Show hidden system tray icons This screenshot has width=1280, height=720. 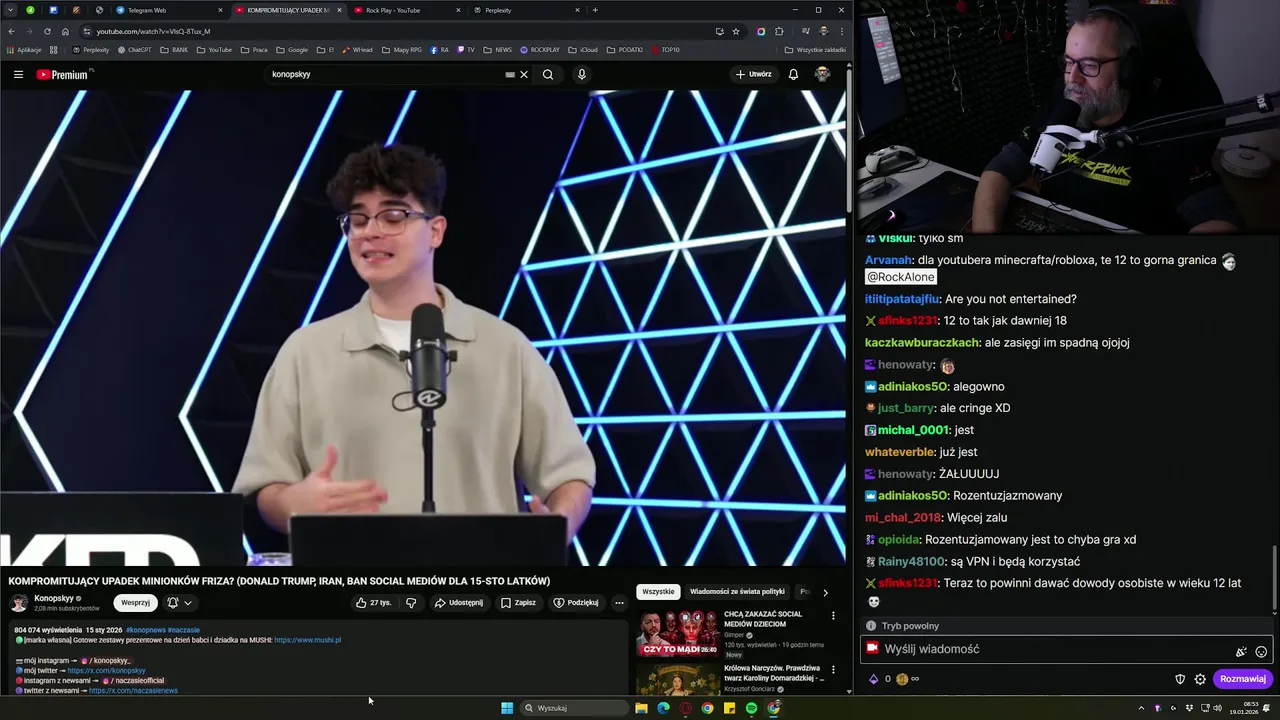click(x=1141, y=708)
